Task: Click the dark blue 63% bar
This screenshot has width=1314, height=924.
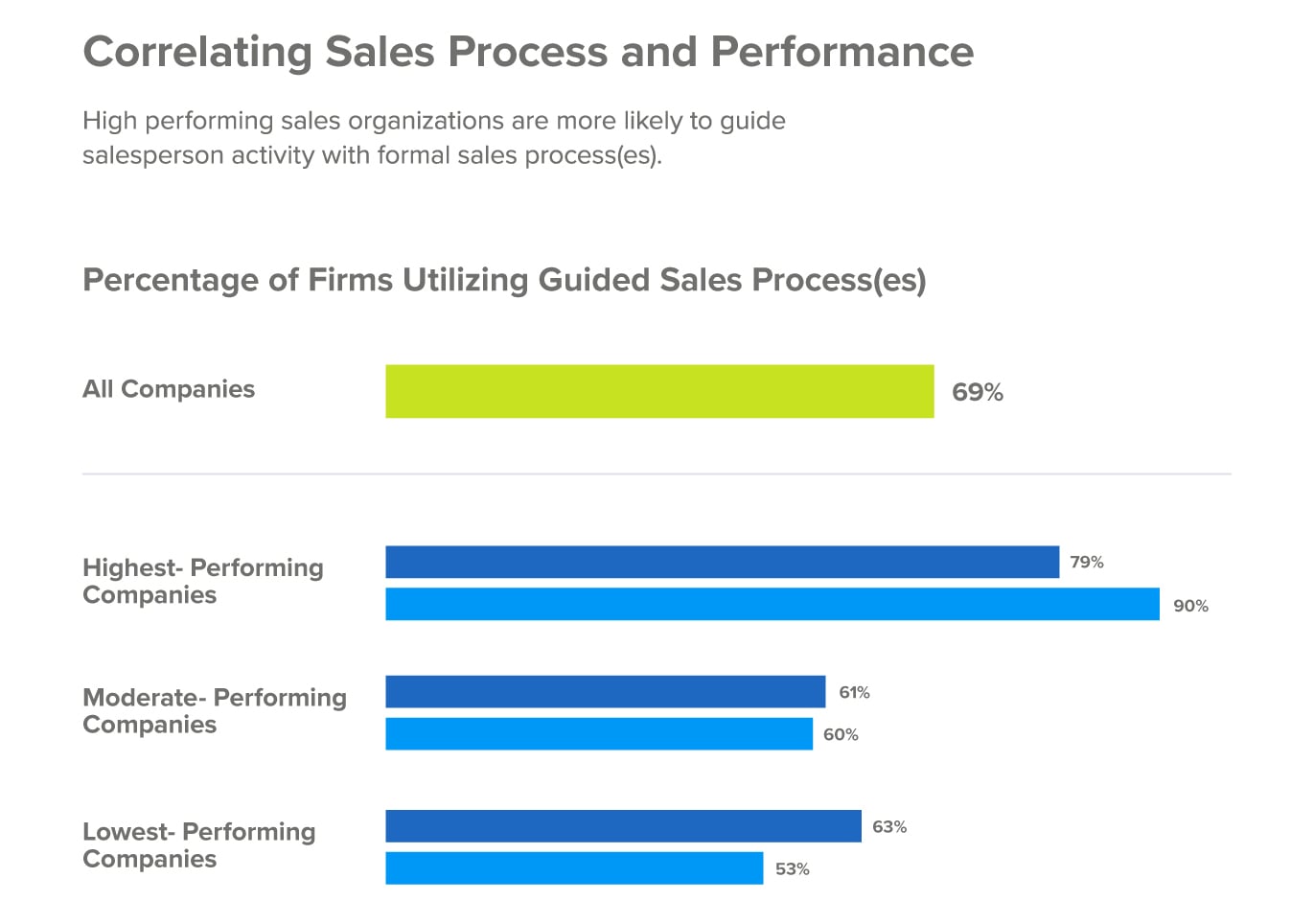Action: coord(623,826)
